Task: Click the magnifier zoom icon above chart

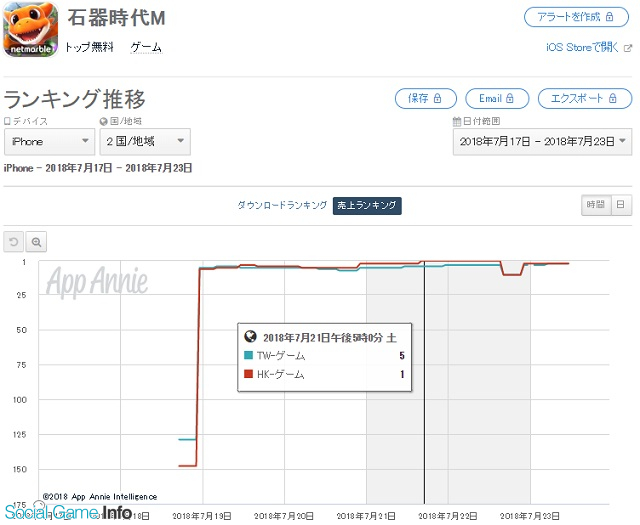Action: [x=36, y=242]
